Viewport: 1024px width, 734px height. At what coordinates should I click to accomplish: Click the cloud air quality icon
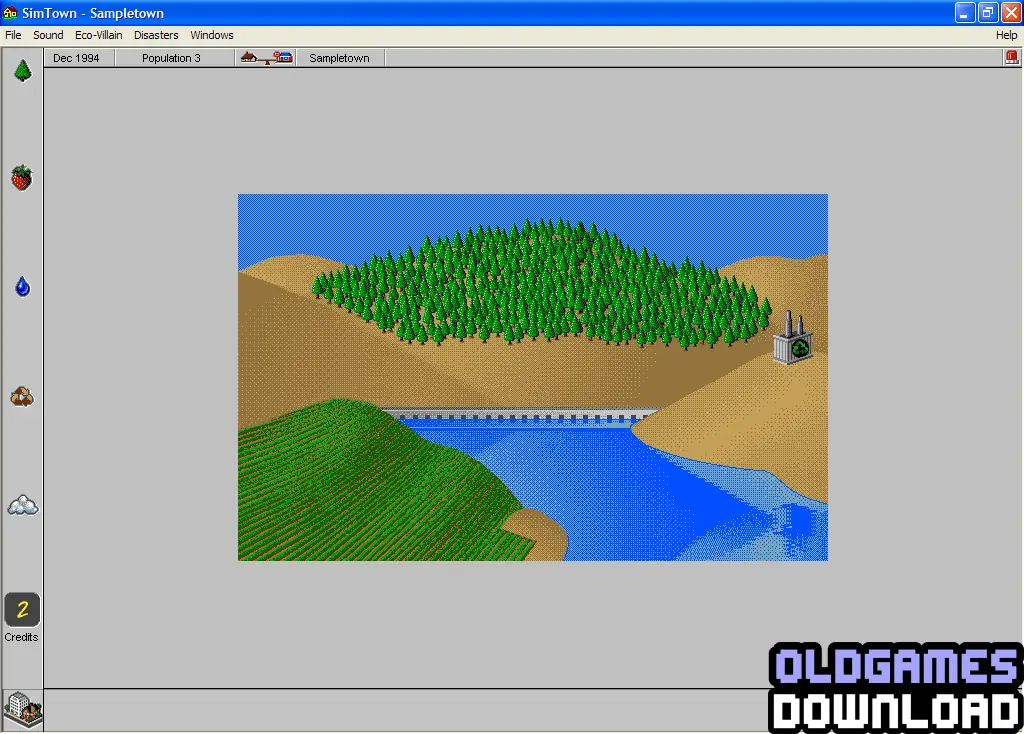[x=23, y=505]
